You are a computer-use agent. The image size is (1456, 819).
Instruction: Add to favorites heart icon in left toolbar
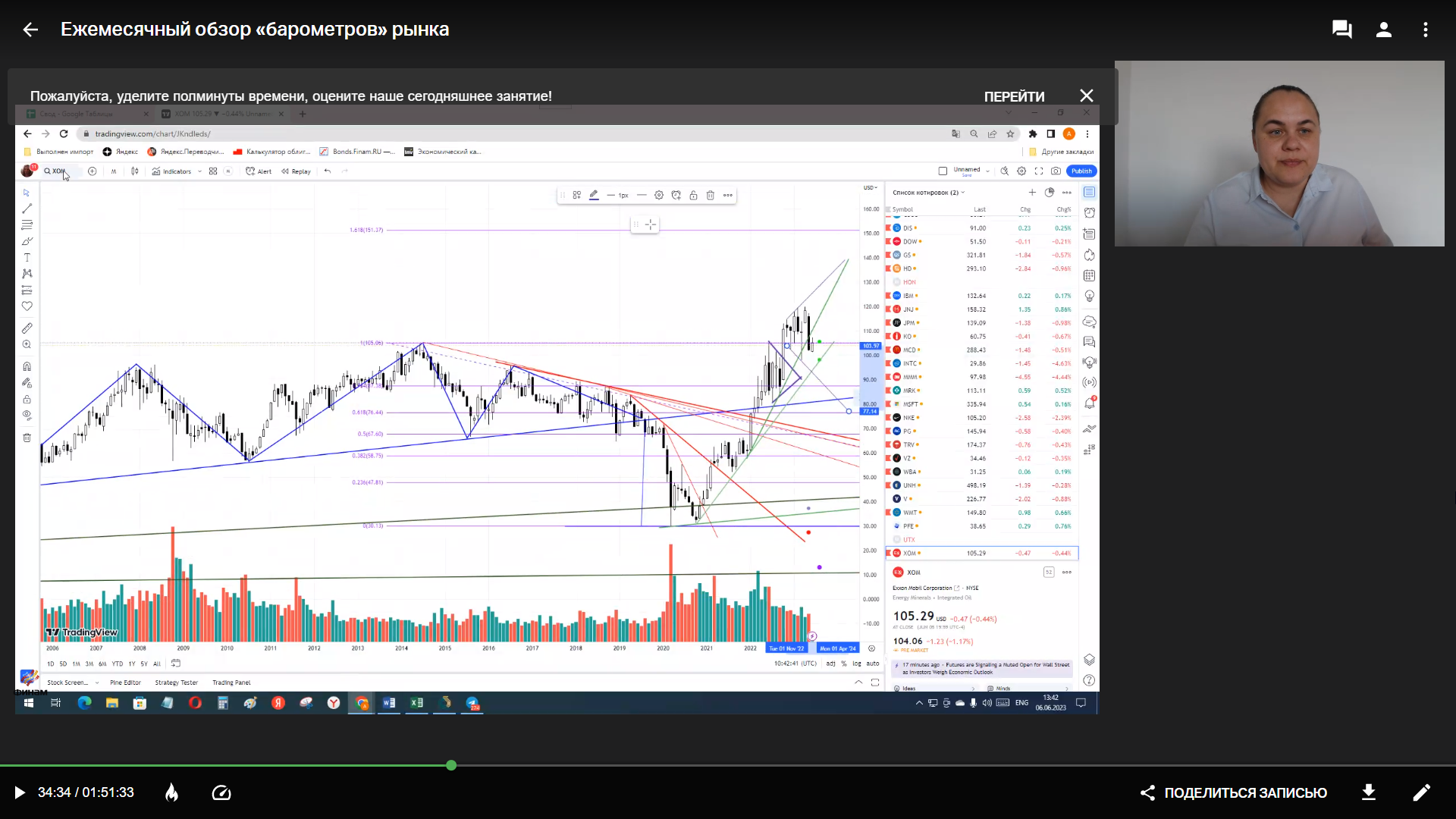click(27, 306)
